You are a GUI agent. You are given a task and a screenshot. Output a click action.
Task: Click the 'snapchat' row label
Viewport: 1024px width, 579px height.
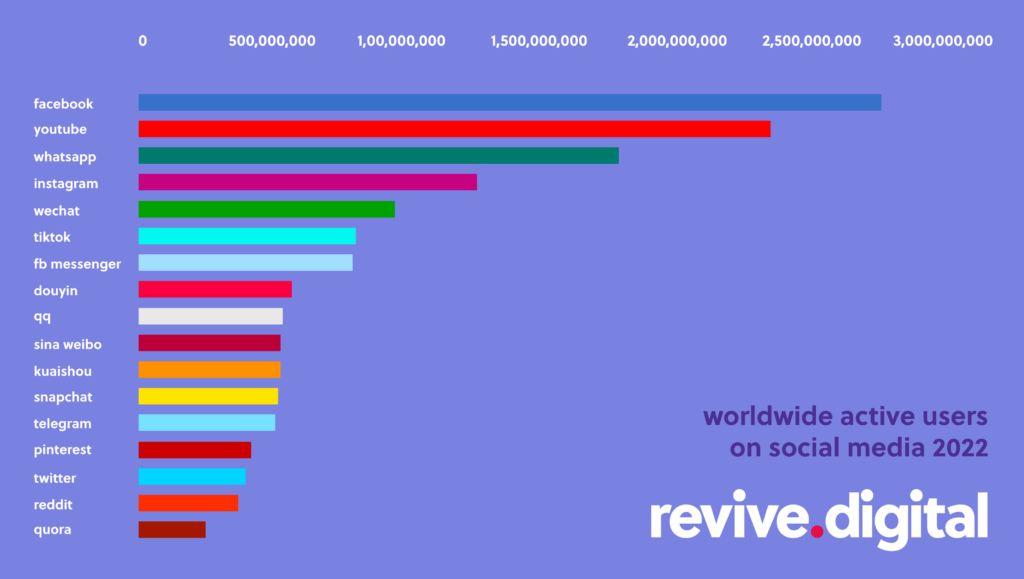63,397
